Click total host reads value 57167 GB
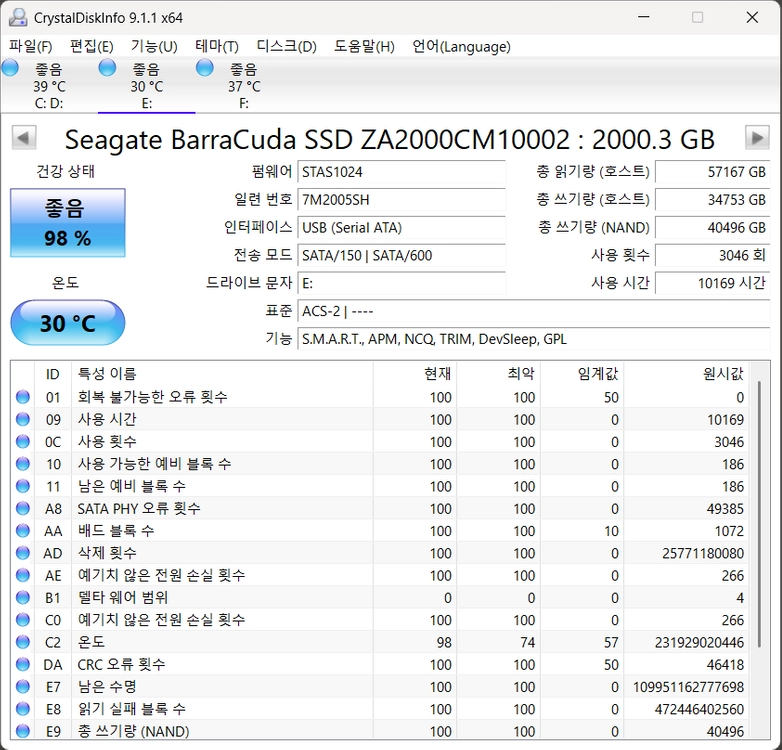 713,172
